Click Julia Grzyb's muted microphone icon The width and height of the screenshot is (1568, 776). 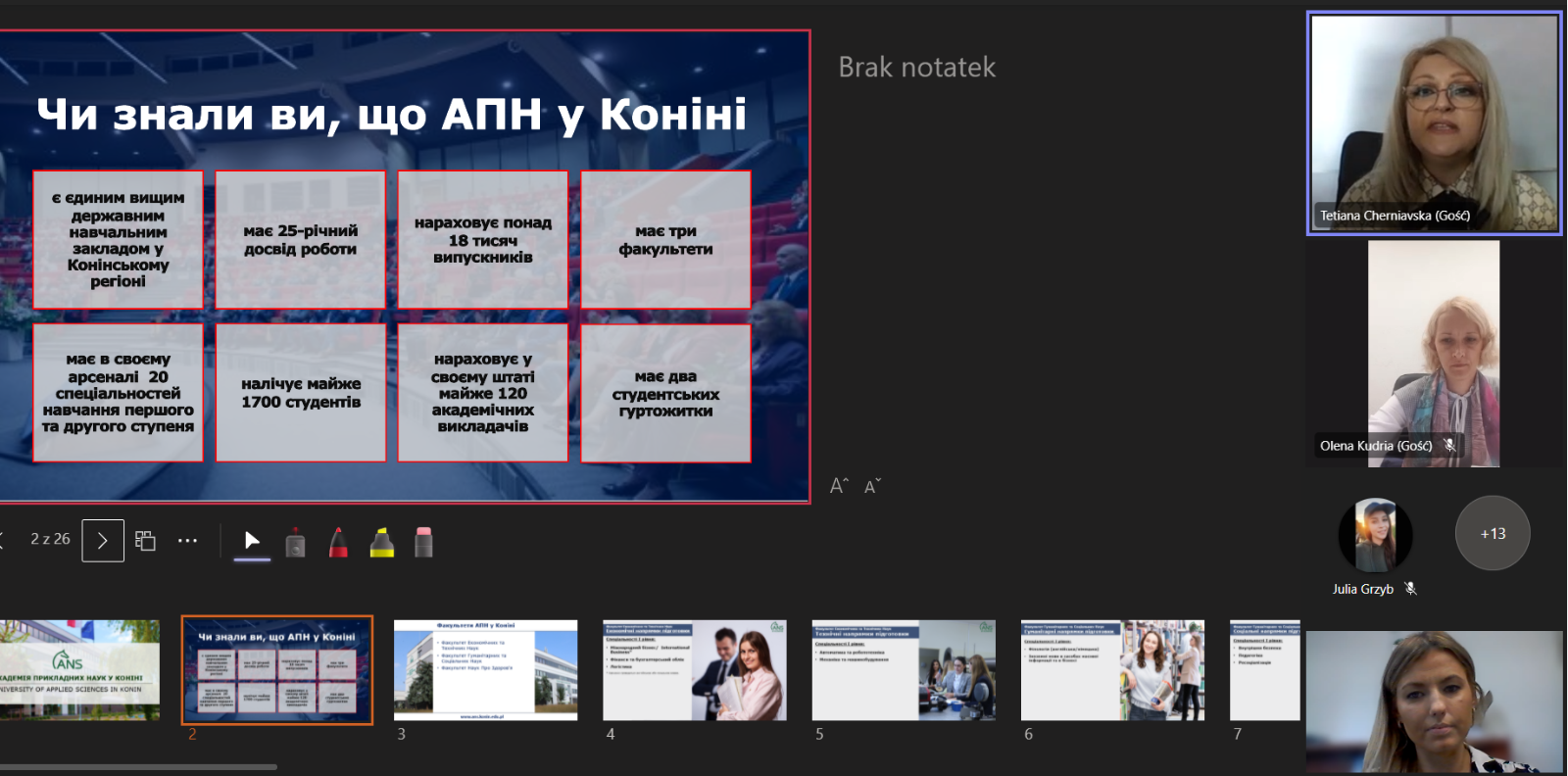(x=1410, y=589)
